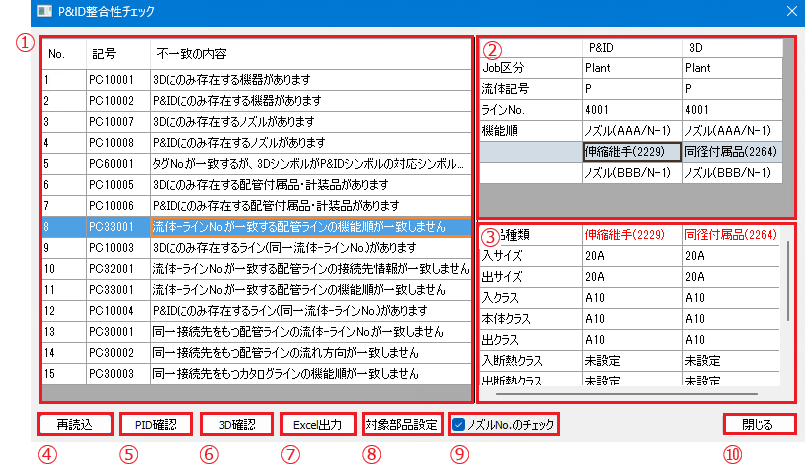Toggle the ノズルNo.のチェック checkbox
Viewport: 805px width, 475px height.
(458, 424)
